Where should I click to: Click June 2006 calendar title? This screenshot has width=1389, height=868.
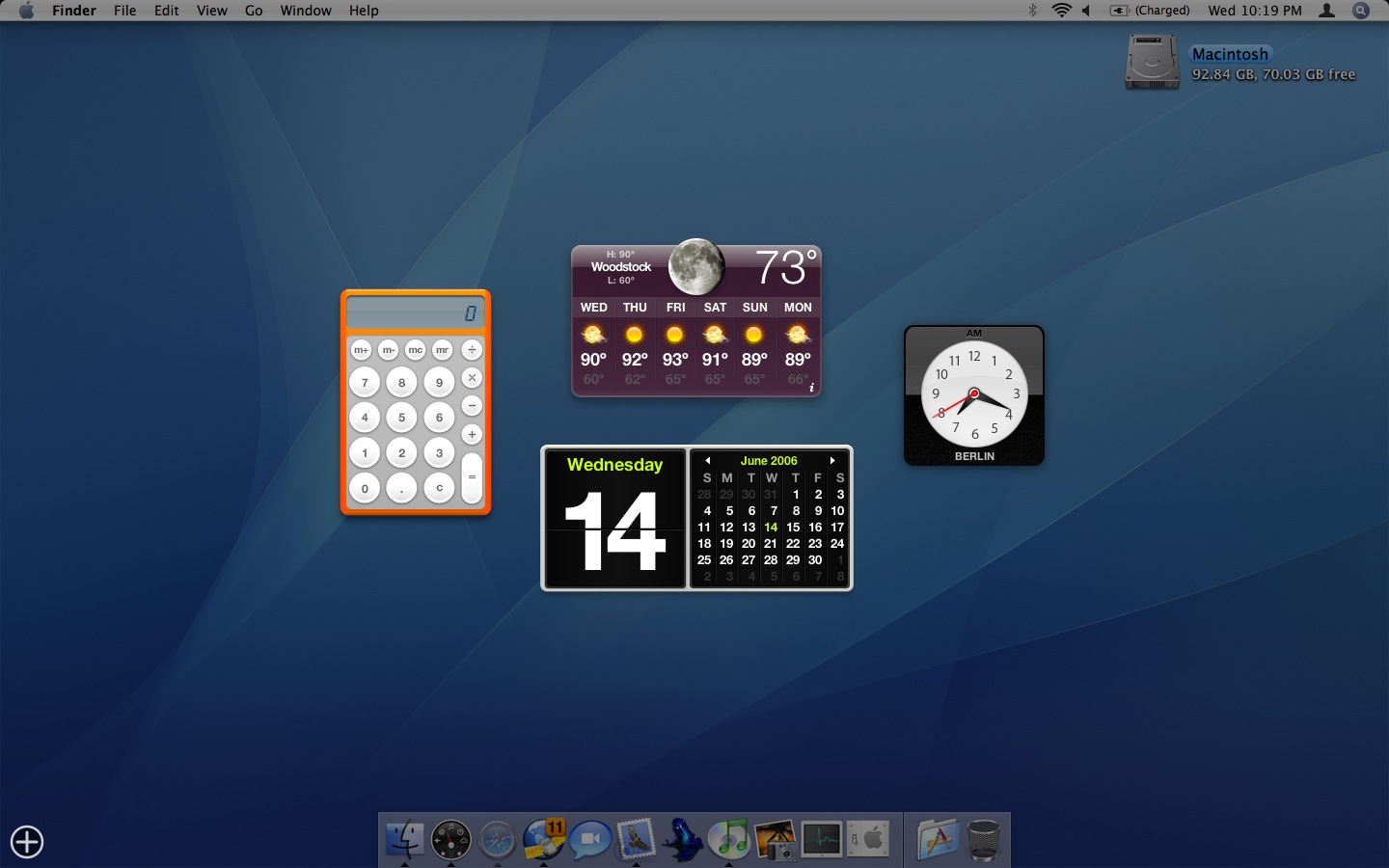click(769, 461)
